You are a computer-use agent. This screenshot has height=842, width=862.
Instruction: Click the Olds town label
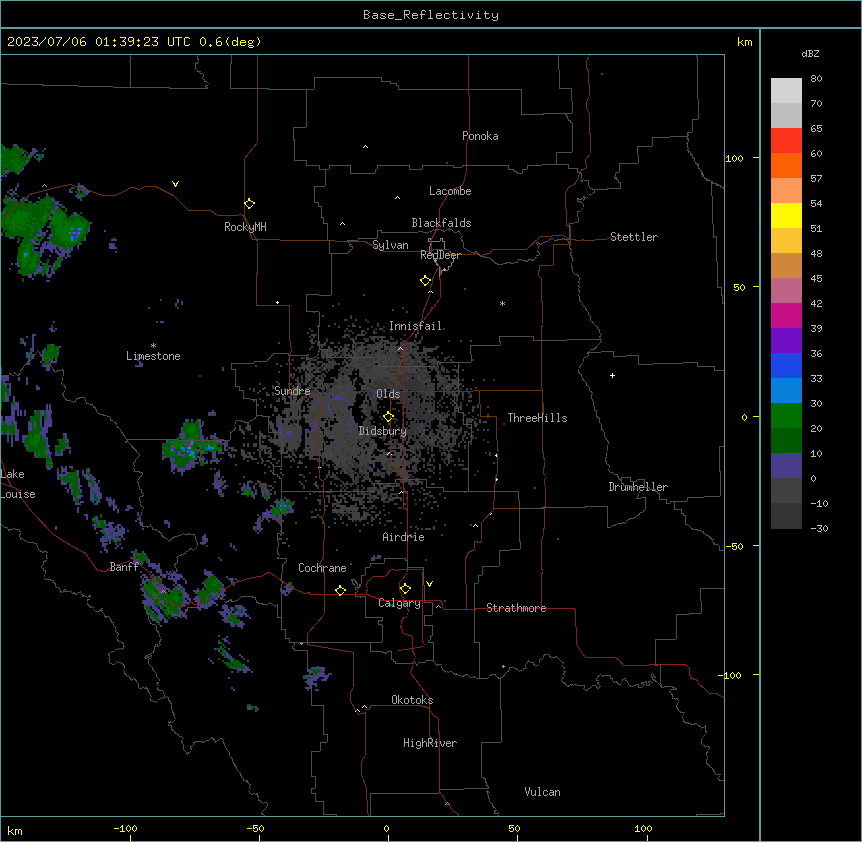pos(388,394)
